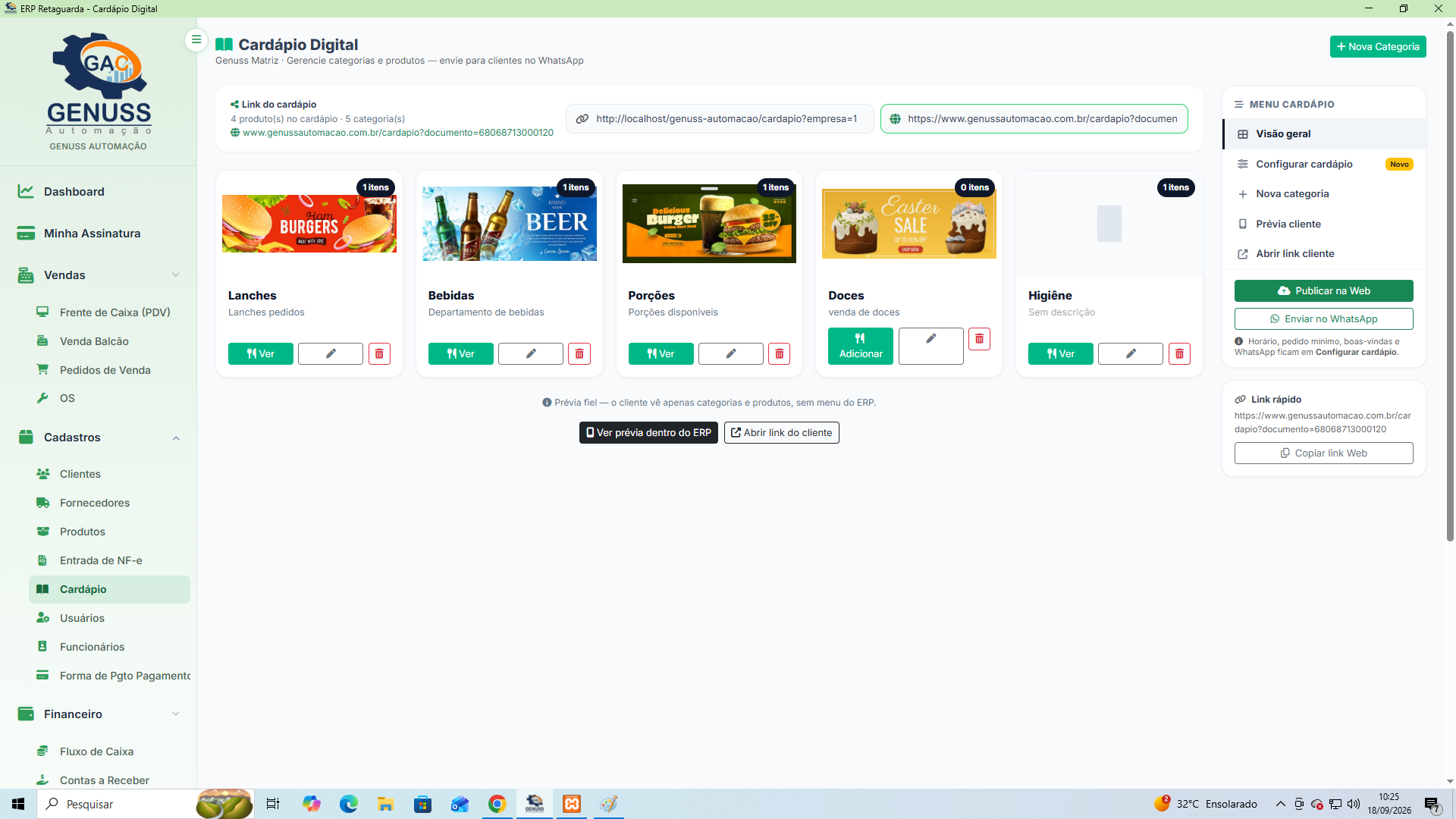The image size is (1456, 819).
Task: View items in the Bebidas category
Action: point(461,354)
